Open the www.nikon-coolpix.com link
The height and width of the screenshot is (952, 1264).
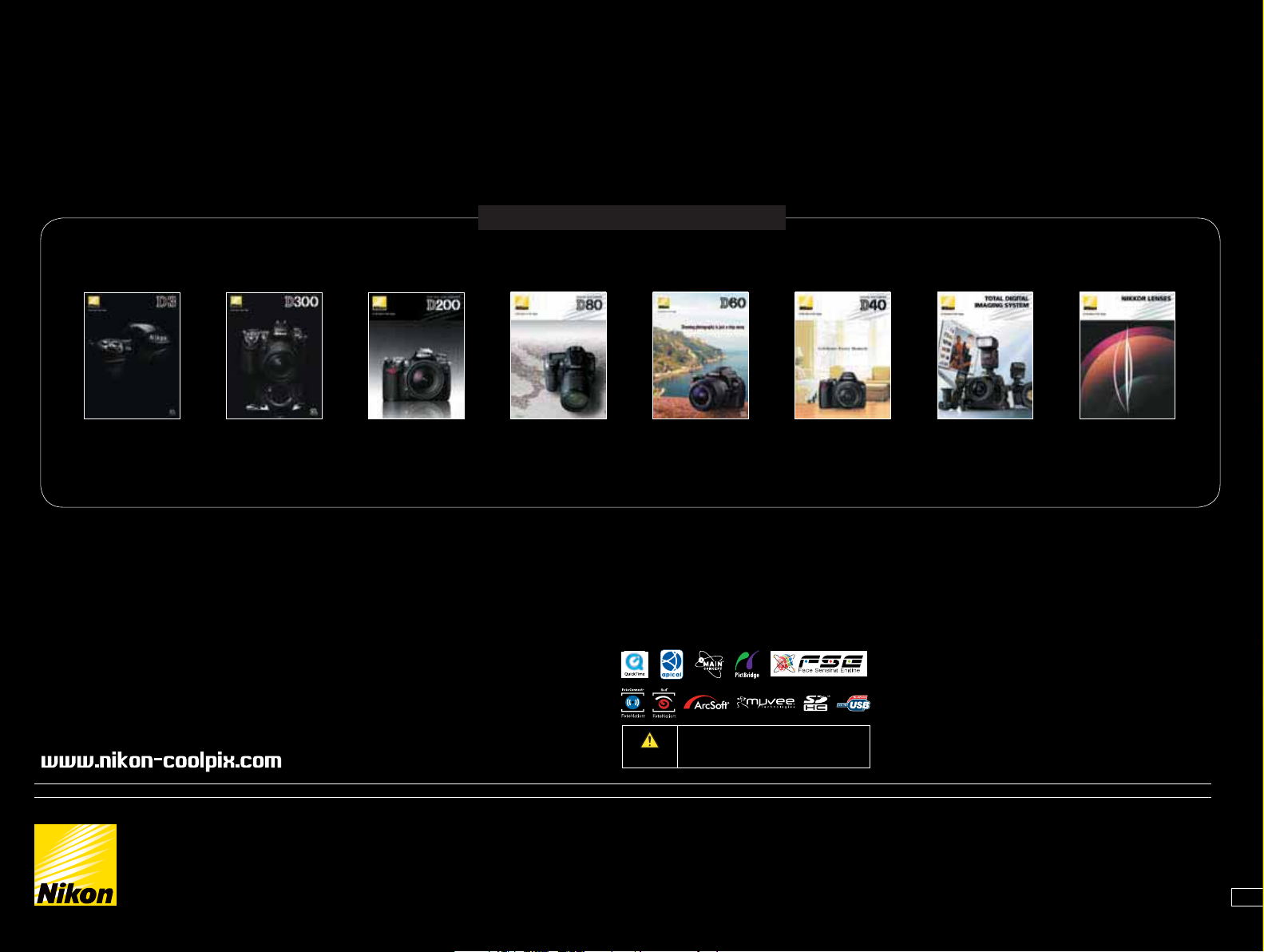click(x=161, y=760)
